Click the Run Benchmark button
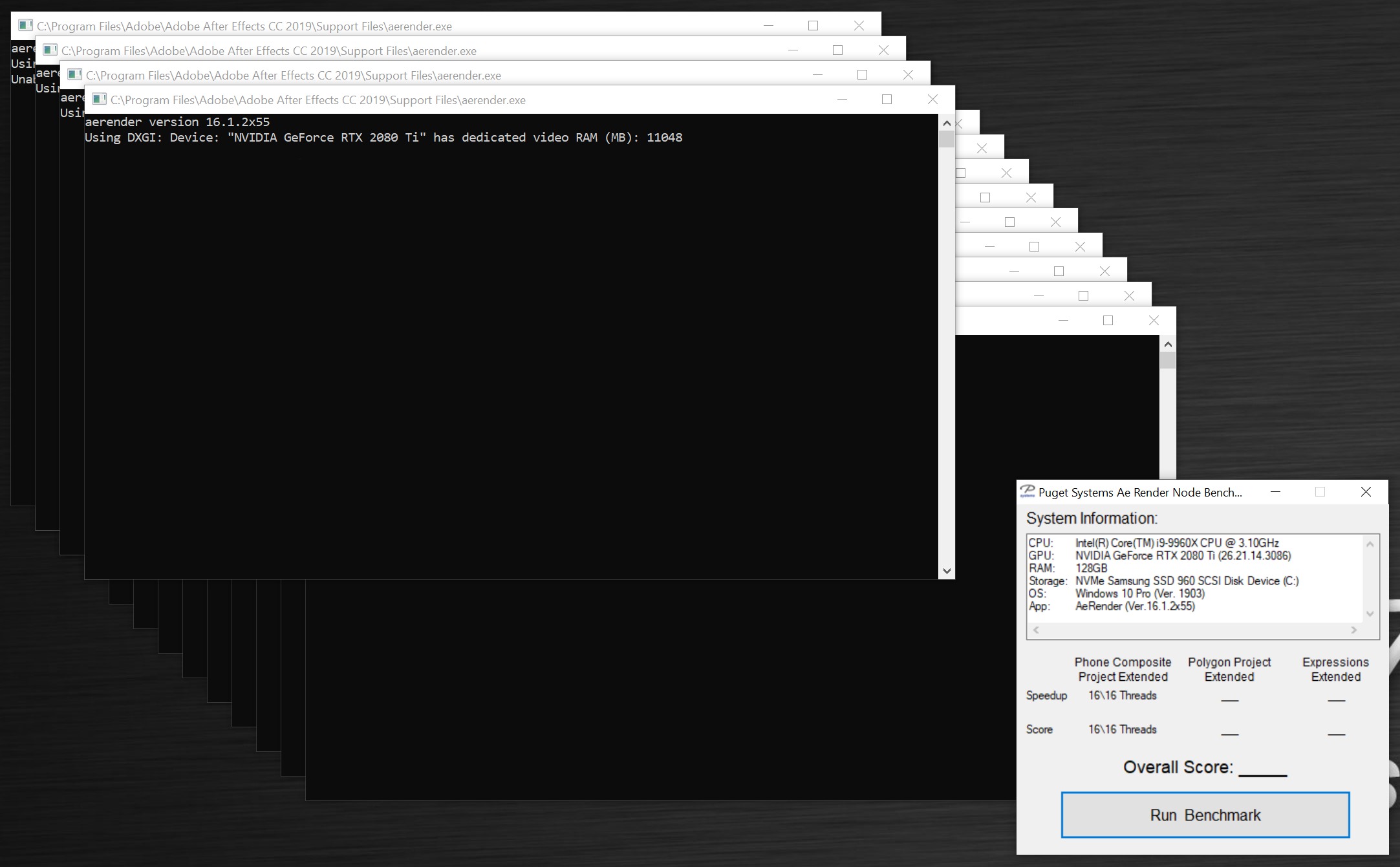Image resolution: width=1400 pixels, height=867 pixels. tap(1205, 815)
